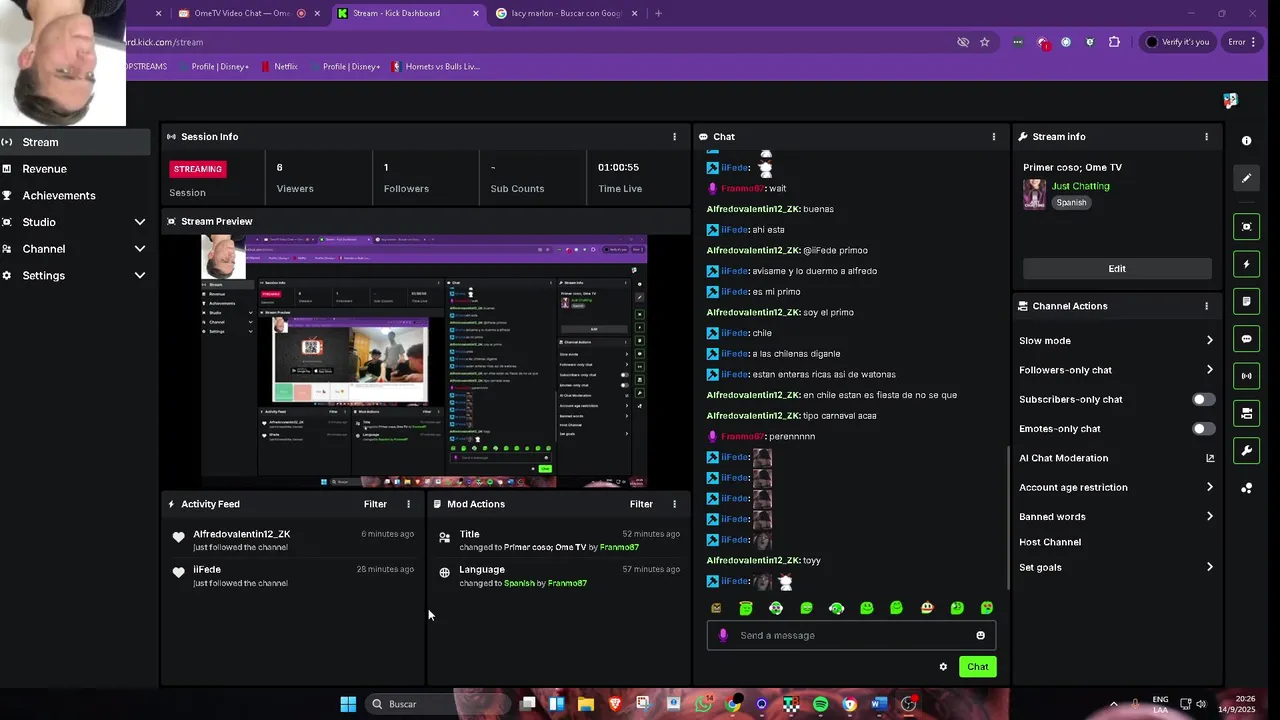Image resolution: width=1280 pixels, height=720 pixels.
Task: Open WhatsApp from the taskbar
Action: pyautogui.click(x=703, y=704)
